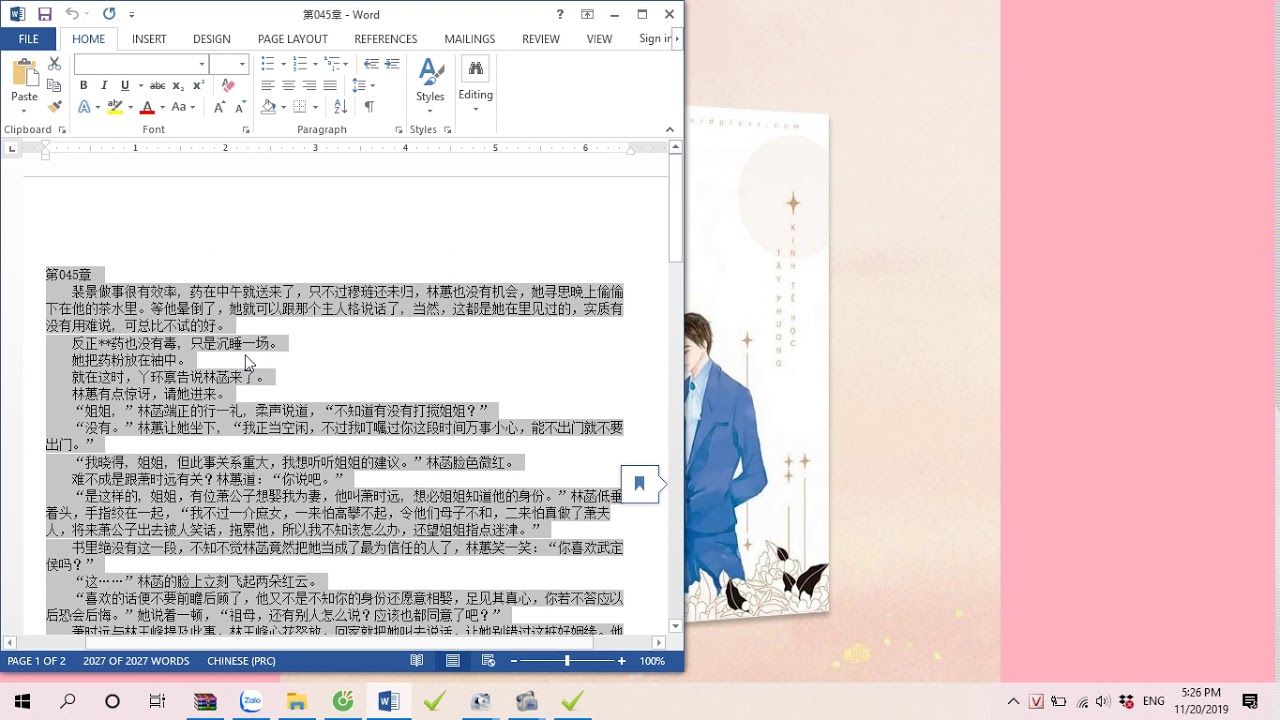This screenshot has width=1280, height=720.
Task: Open the font size dropdown
Action: (x=242, y=64)
